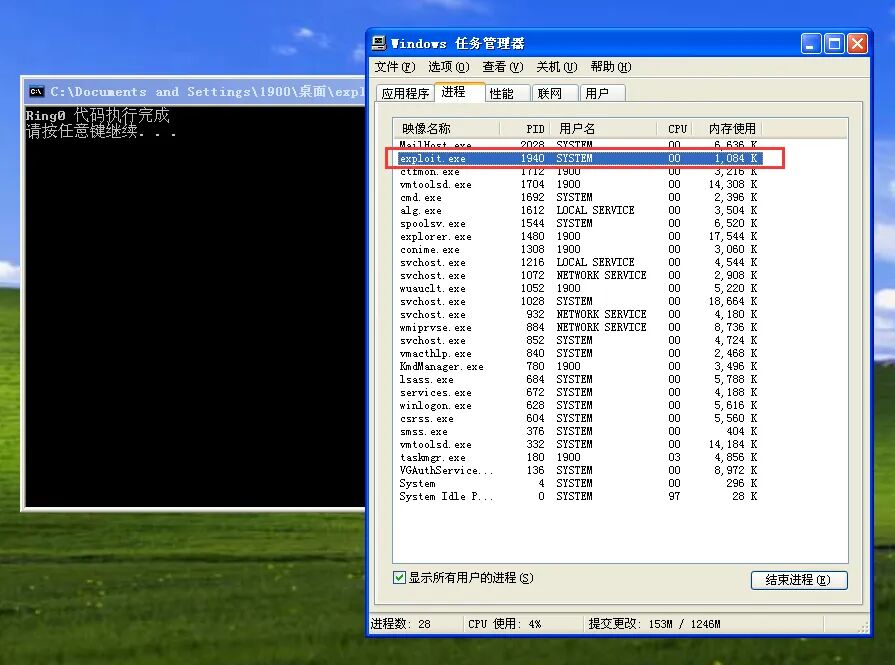Select the exploit.exe process row
The width and height of the screenshot is (895, 665).
coord(579,158)
